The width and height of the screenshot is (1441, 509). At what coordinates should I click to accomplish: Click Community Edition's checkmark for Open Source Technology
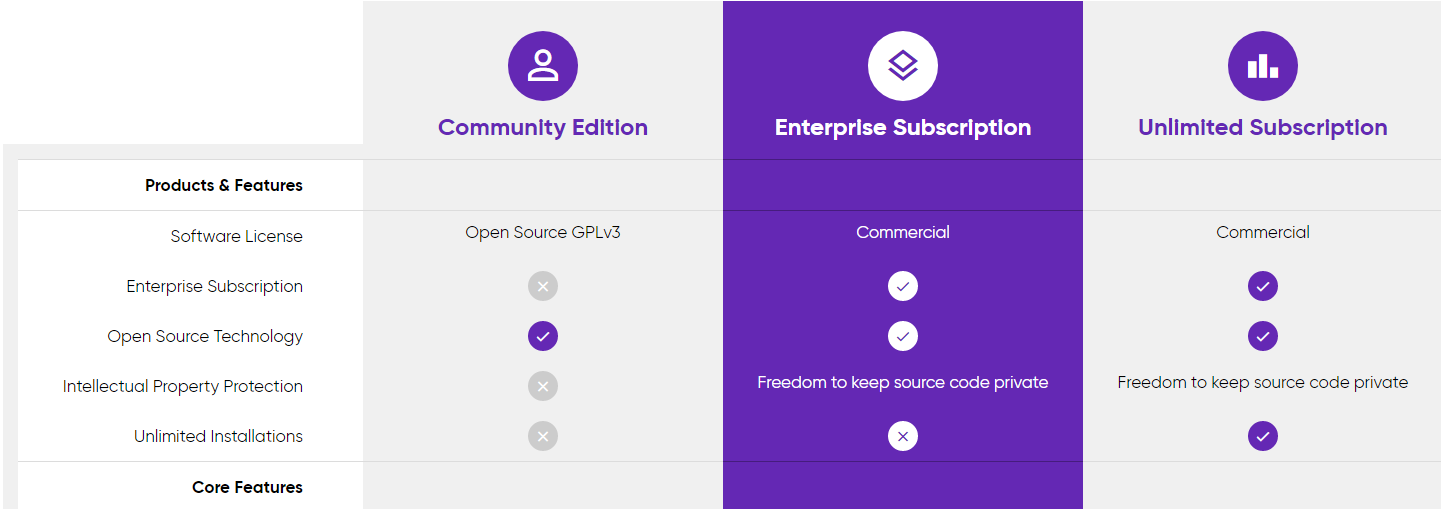click(543, 336)
